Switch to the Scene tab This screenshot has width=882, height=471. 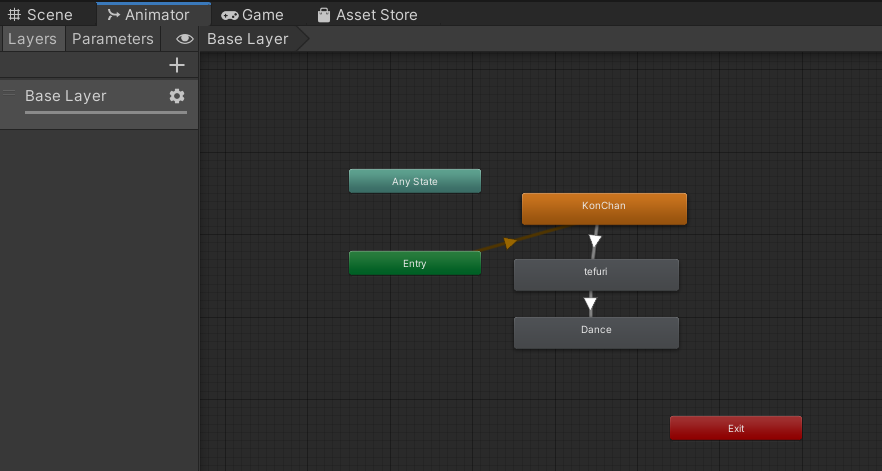[40, 15]
